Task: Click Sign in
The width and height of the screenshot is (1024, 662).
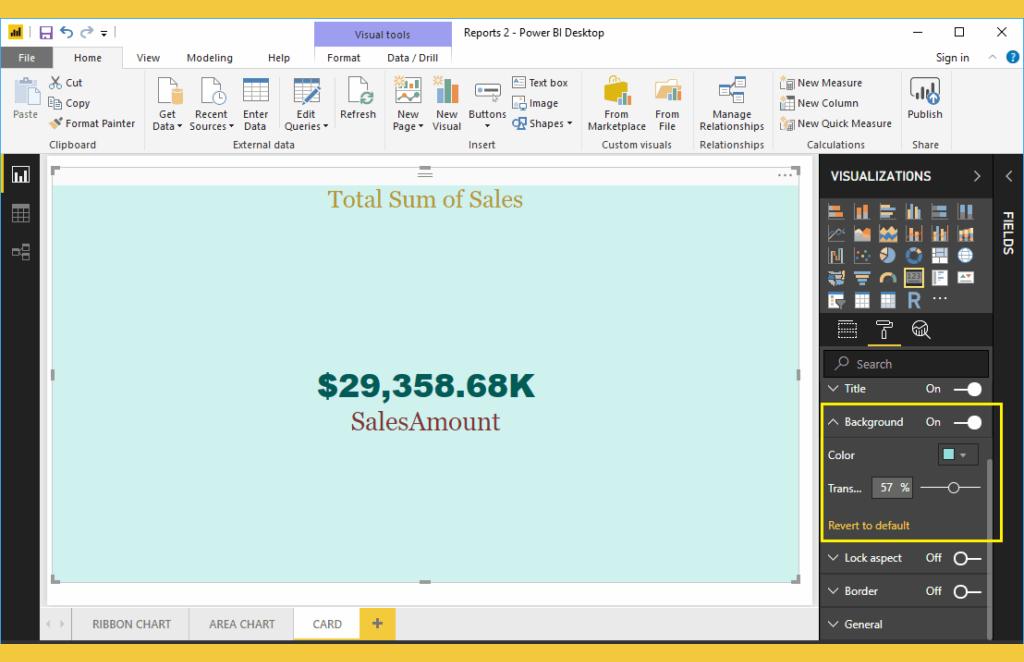Action: click(x=952, y=57)
